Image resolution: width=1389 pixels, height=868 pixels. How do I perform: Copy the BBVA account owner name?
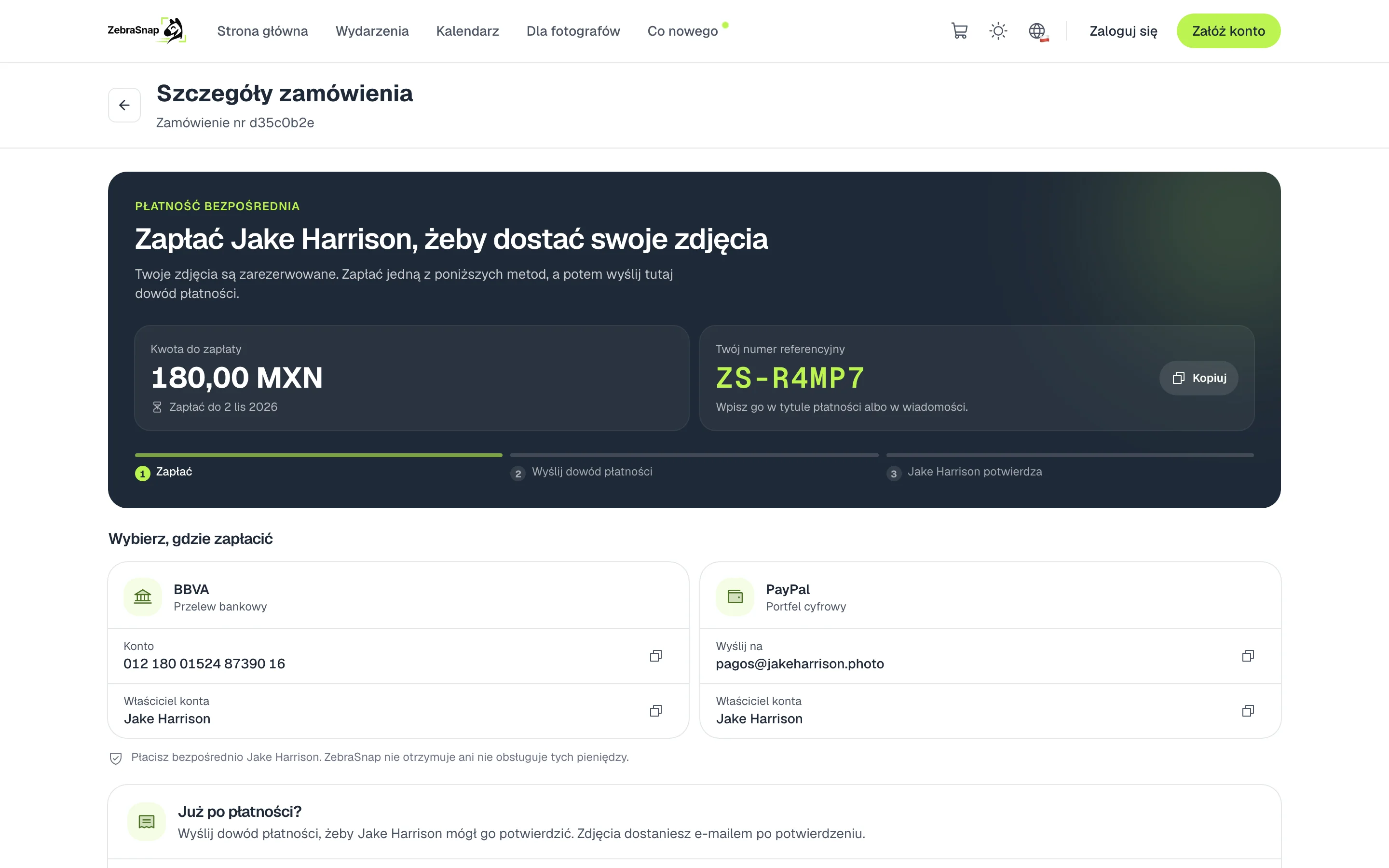(655, 711)
